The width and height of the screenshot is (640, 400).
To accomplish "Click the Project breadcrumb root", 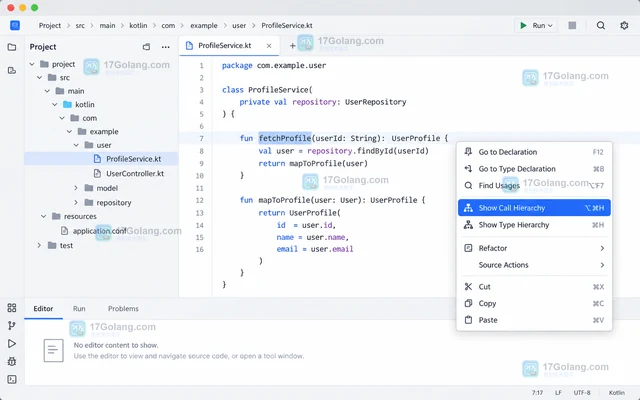I will pos(50,25).
